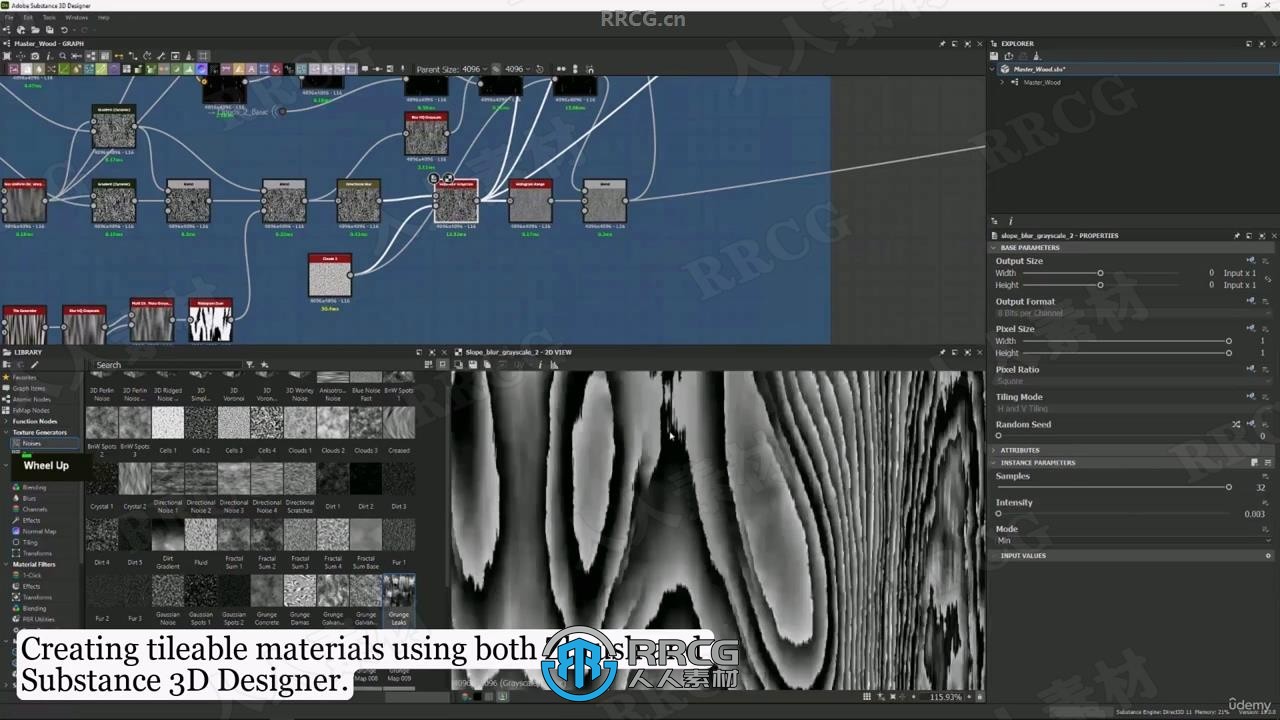Open the Help menu
Viewport: 1280px width, 720px height.
[104, 17]
